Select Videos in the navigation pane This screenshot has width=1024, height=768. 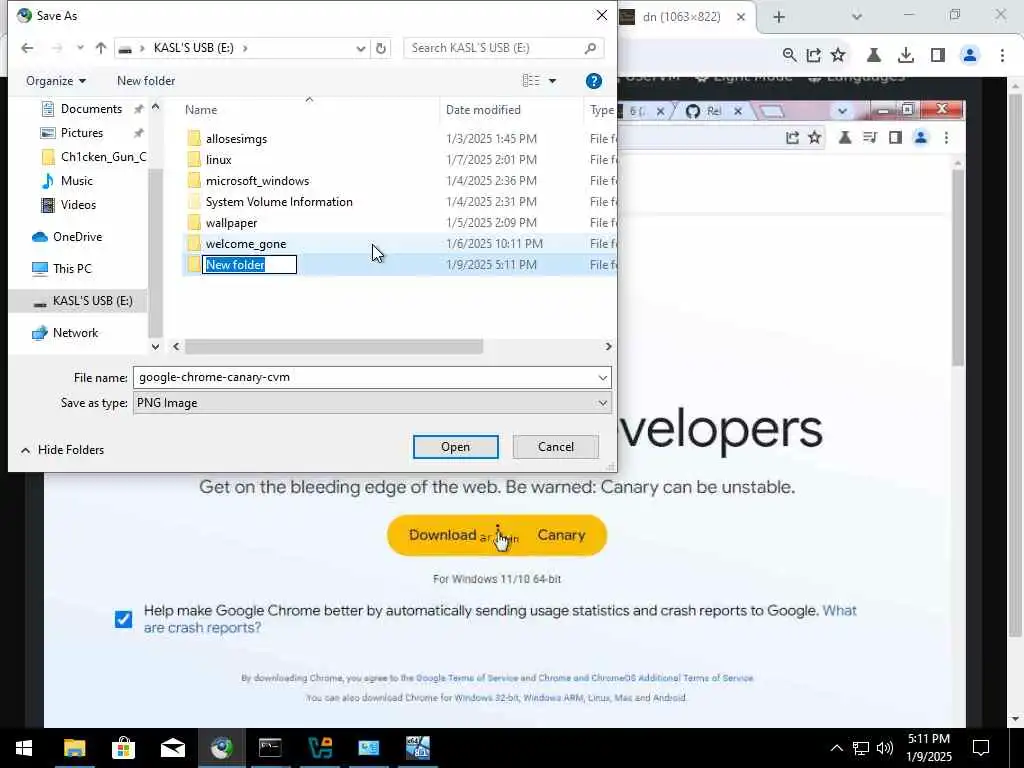click(x=78, y=204)
